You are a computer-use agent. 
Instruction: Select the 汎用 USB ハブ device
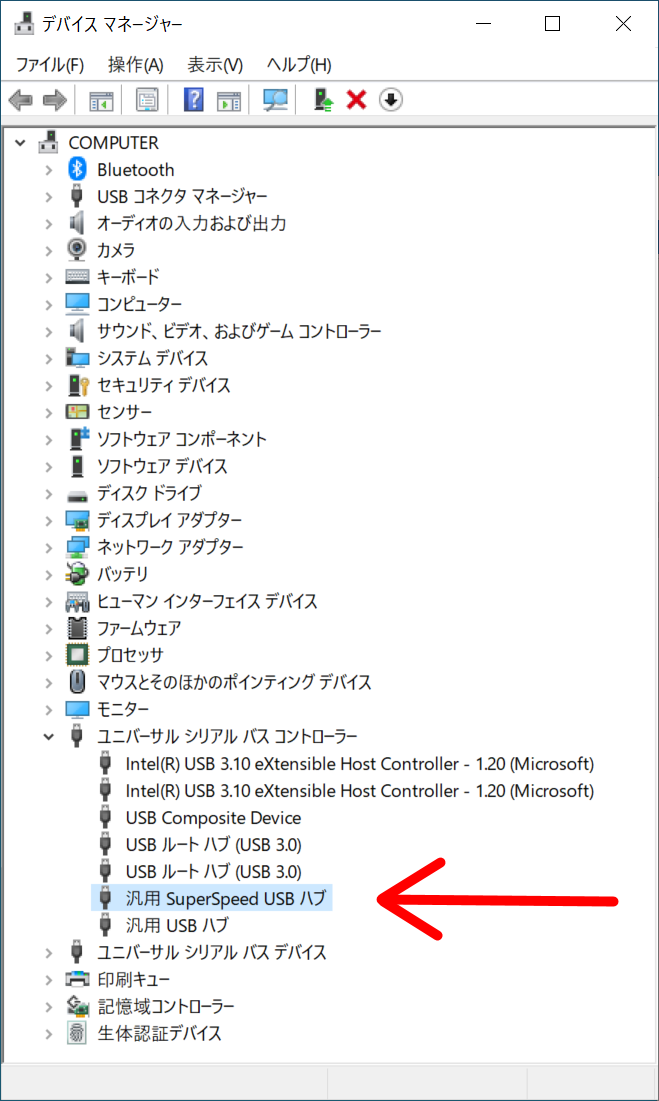pos(177,926)
